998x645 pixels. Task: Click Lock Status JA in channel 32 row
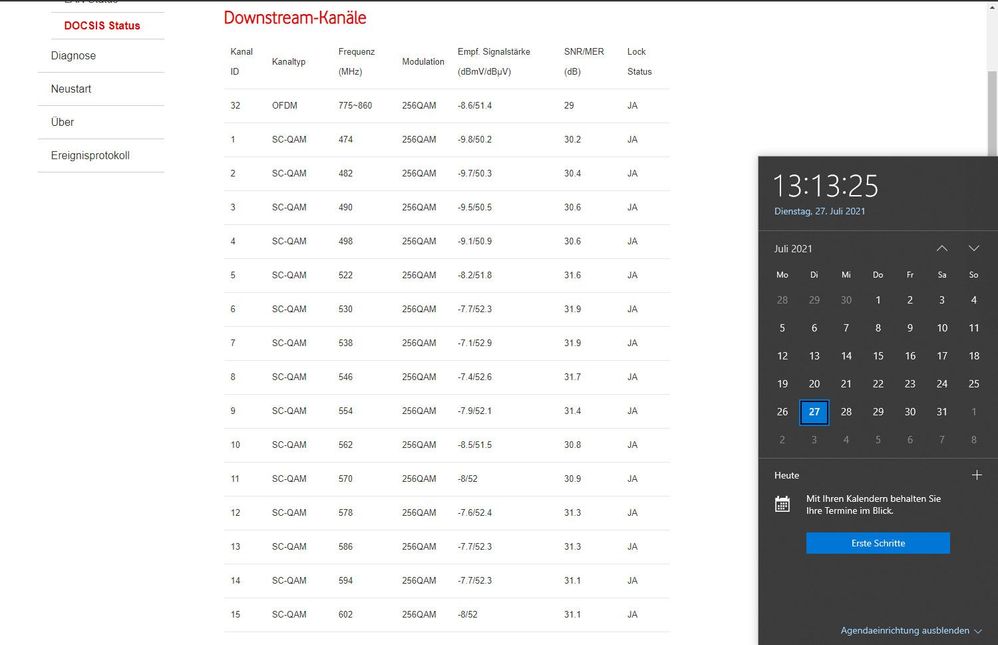(632, 106)
